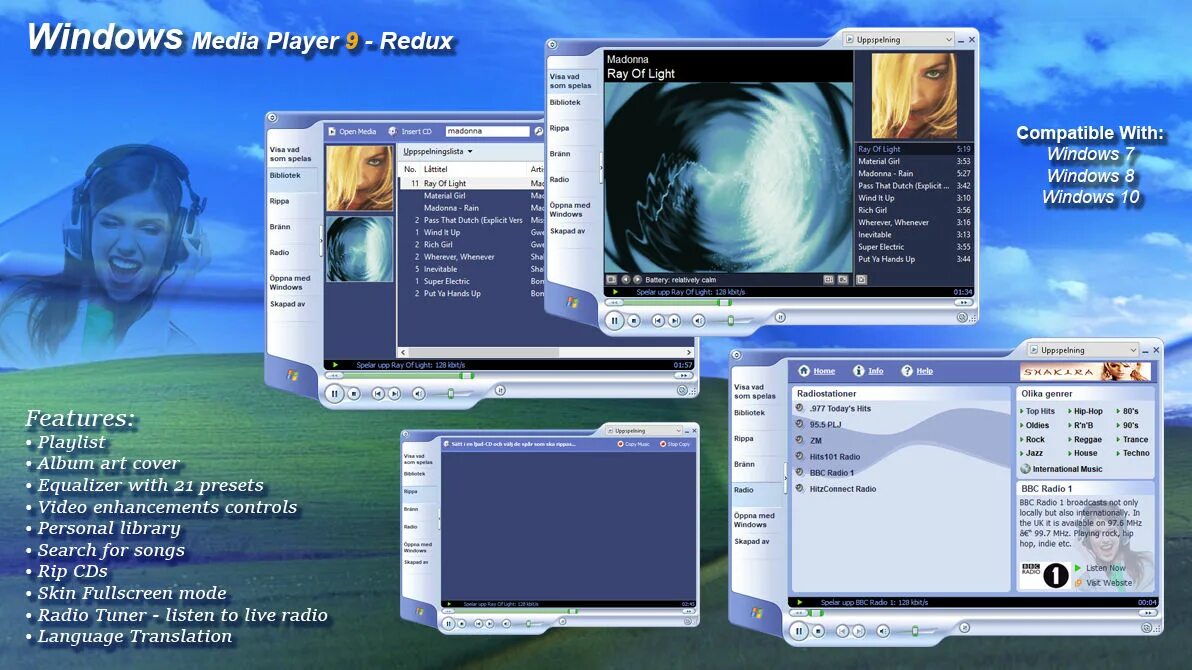The width and height of the screenshot is (1192, 670).
Task: Pause playback in the library window
Action: click(x=334, y=394)
